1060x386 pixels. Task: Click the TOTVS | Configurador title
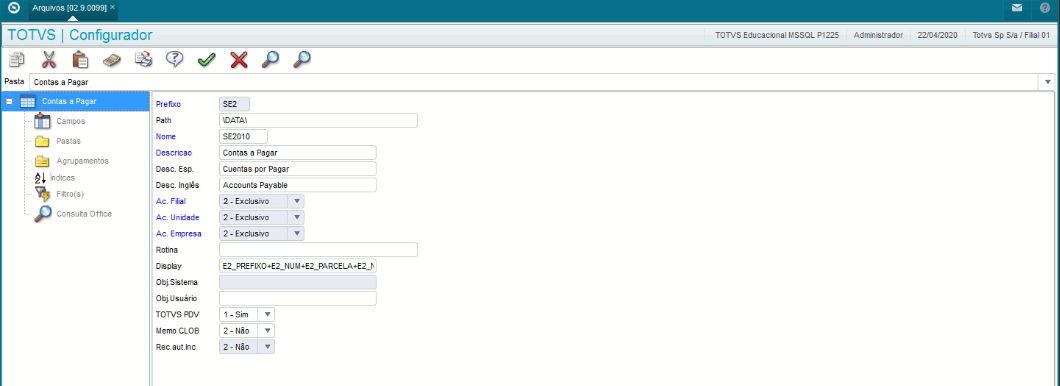[x=80, y=35]
